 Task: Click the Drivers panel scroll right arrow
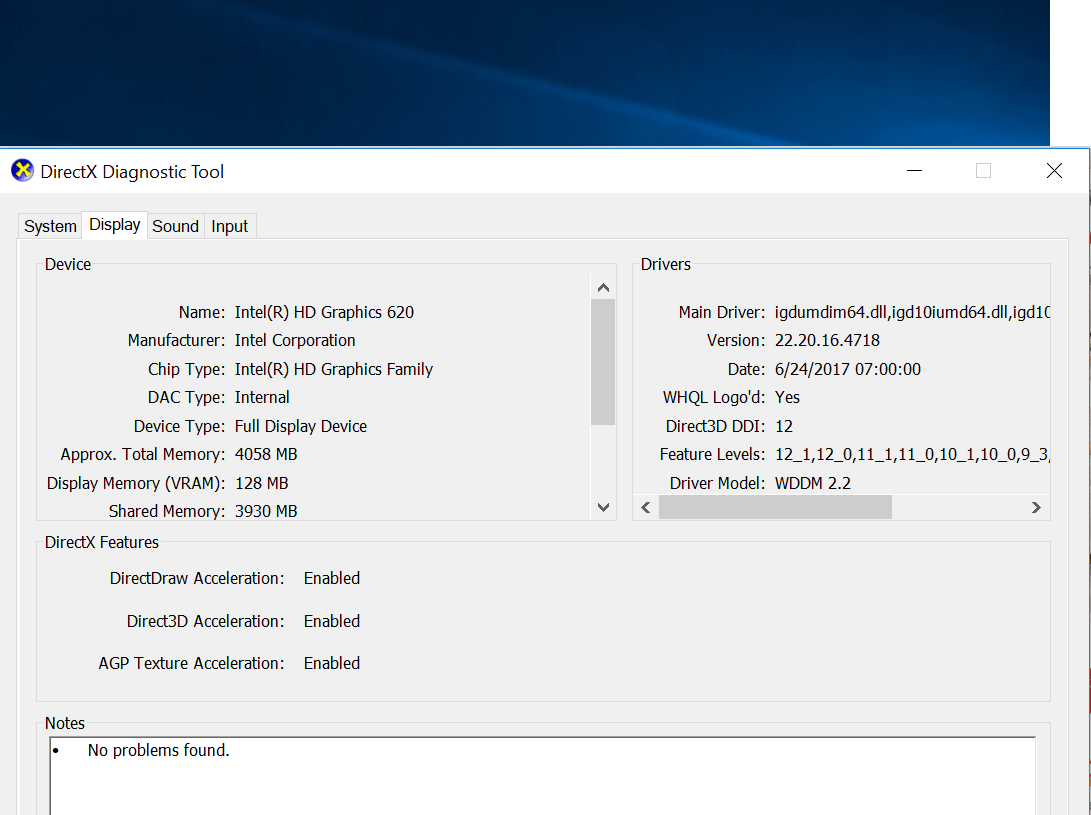[1036, 507]
